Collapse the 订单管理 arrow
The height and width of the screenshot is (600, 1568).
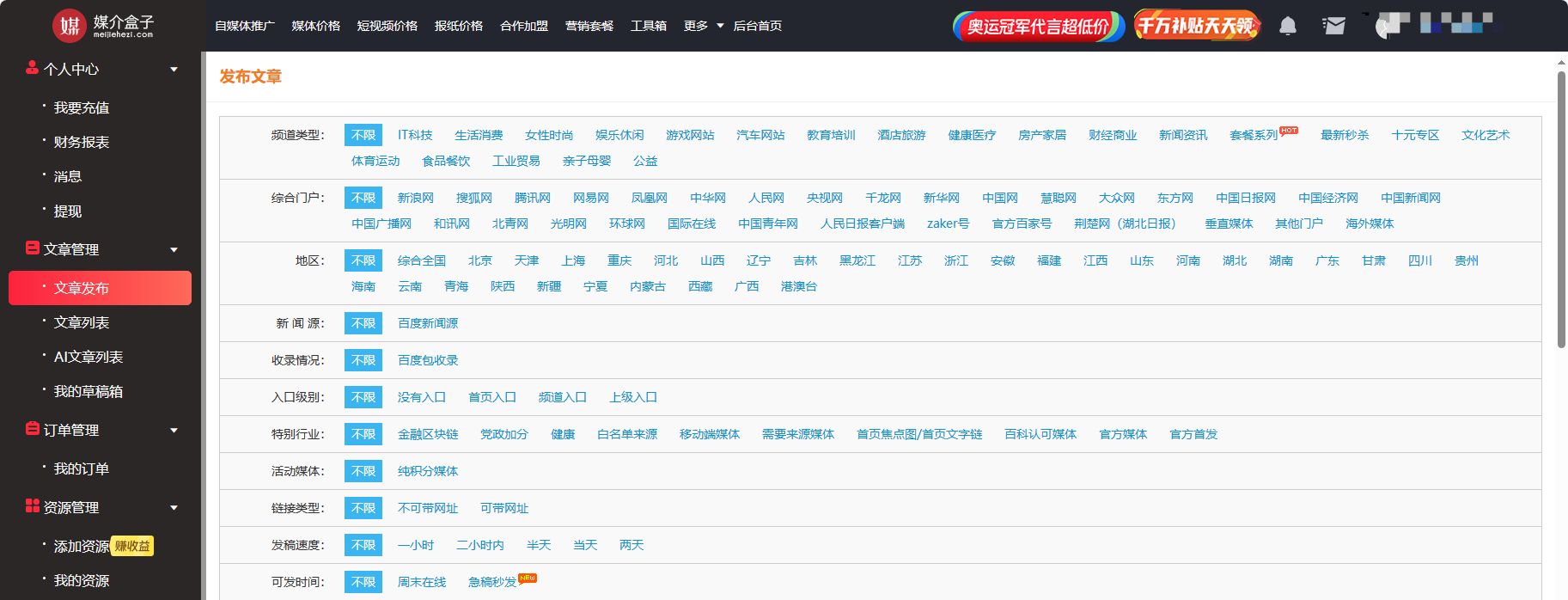(x=174, y=431)
